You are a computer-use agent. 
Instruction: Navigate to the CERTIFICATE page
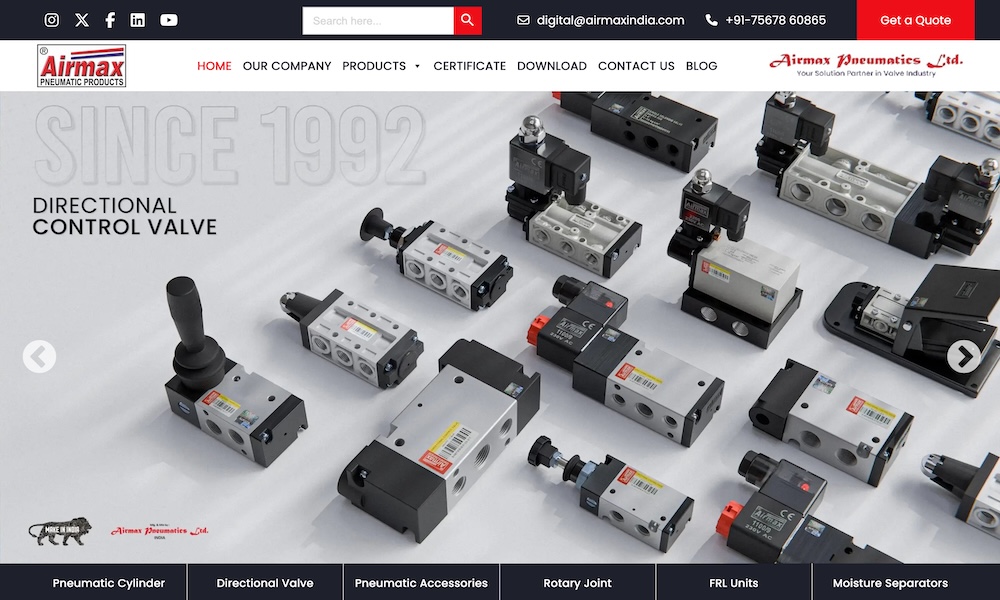pyautogui.click(x=470, y=66)
